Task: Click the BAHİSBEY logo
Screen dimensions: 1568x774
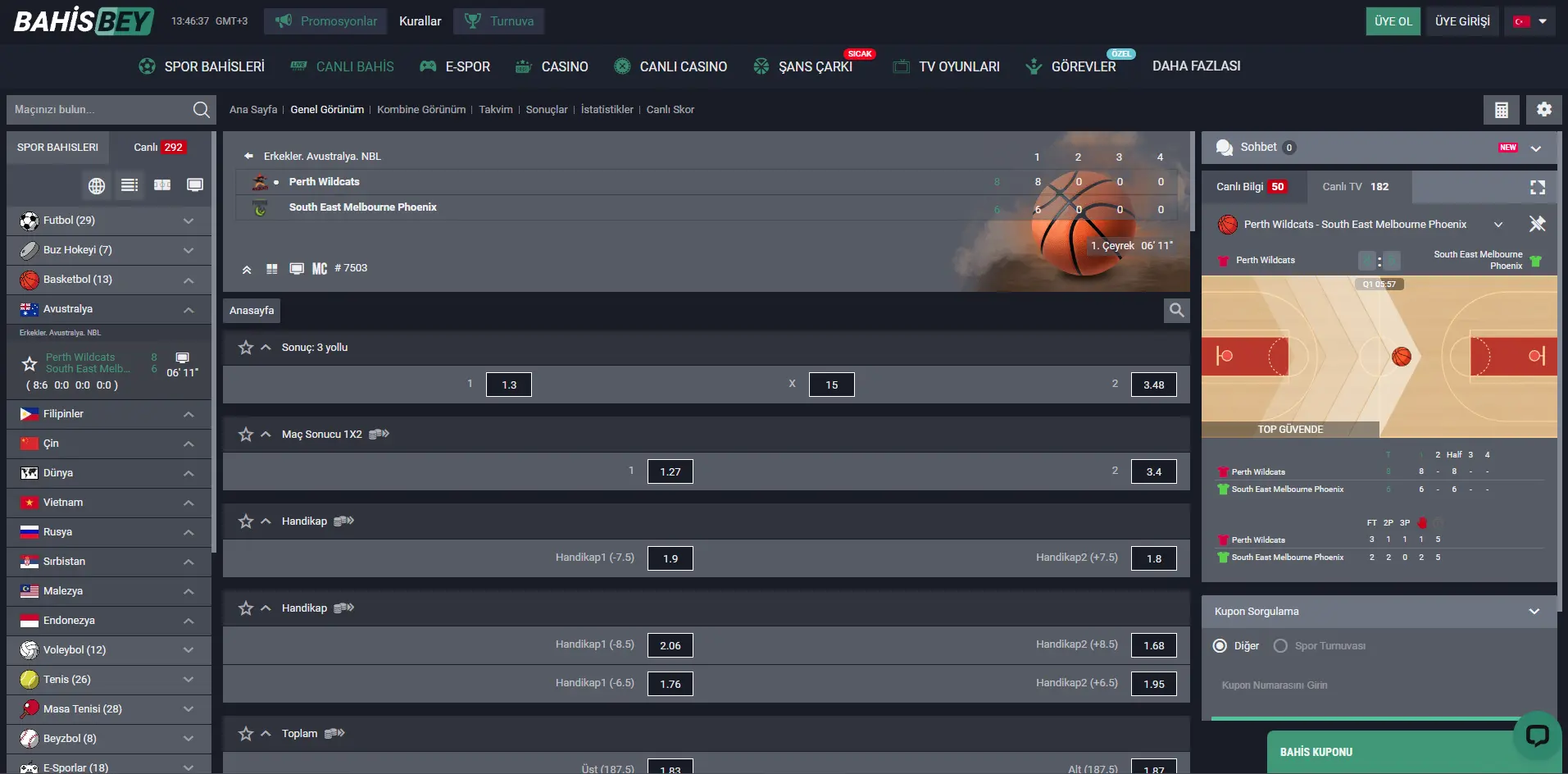Action: tap(84, 20)
